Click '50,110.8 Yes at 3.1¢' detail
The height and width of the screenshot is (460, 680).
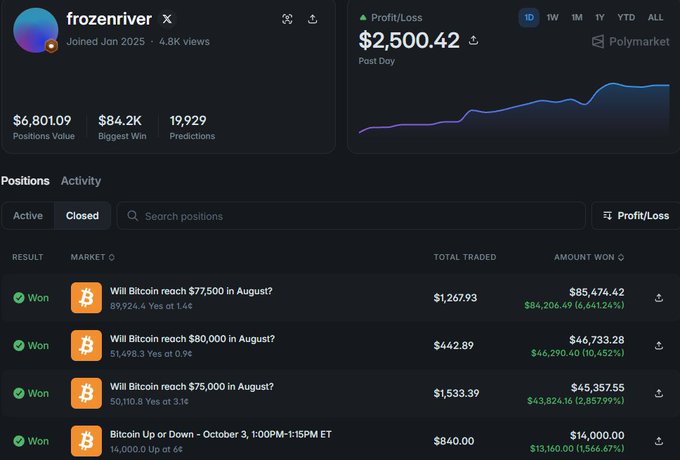[x=149, y=401]
